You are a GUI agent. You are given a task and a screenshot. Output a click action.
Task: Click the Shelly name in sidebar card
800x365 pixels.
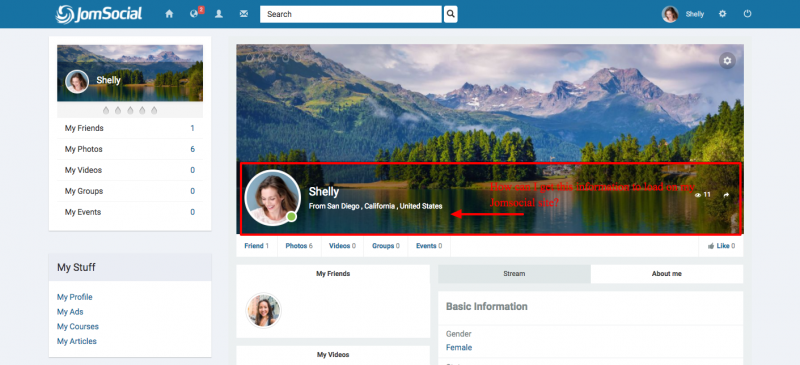tap(108, 80)
